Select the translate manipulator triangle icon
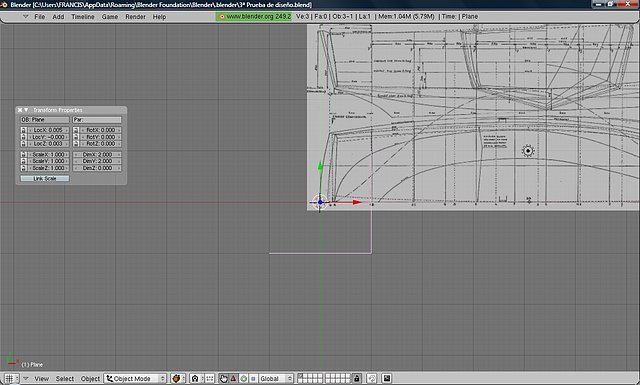640x385 pixels. [233, 378]
